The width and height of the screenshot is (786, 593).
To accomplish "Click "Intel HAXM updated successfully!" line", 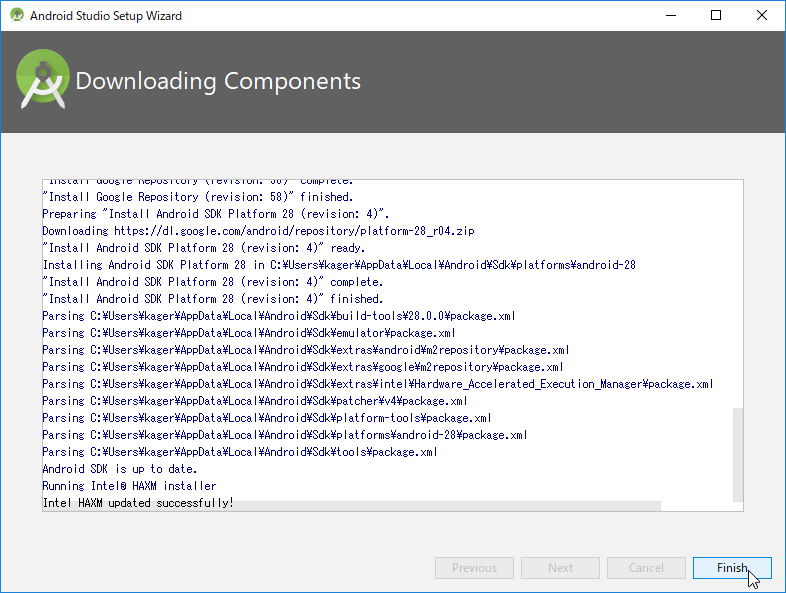I will [138, 503].
